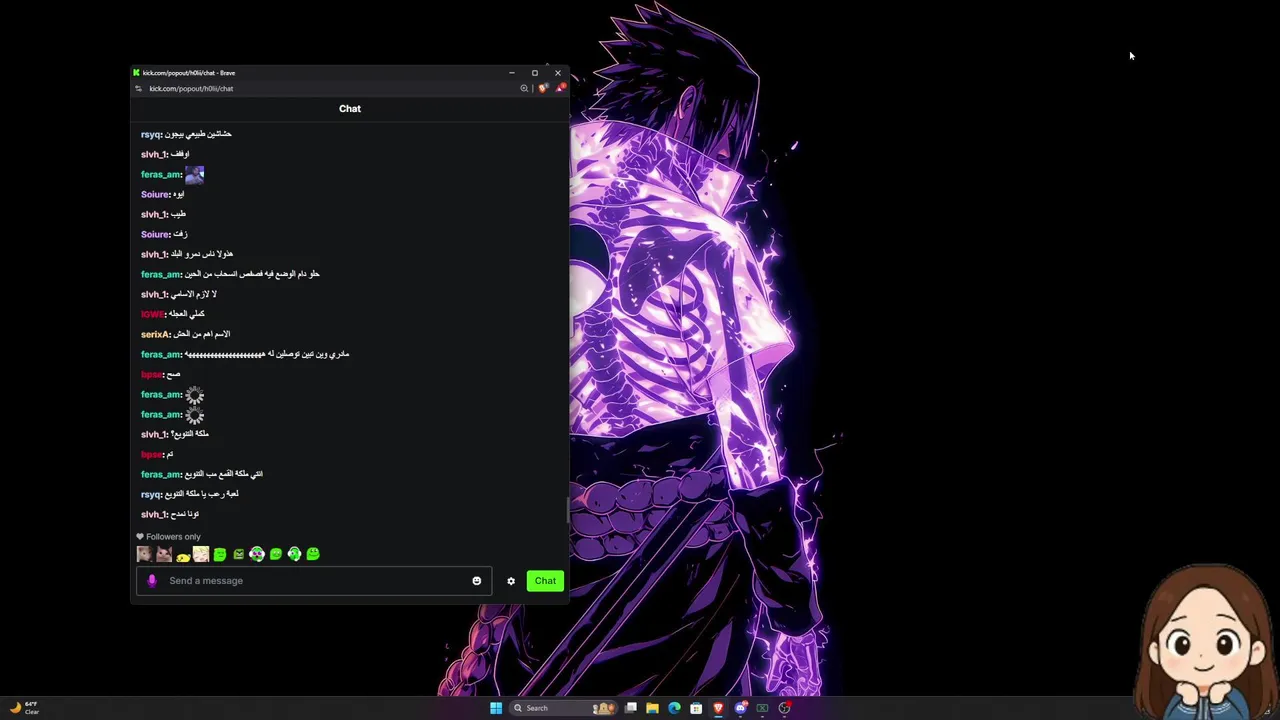The width and height of the screenshot is (1280, 720).
Task: Click the green Chat send button
Action: [545, 581]
